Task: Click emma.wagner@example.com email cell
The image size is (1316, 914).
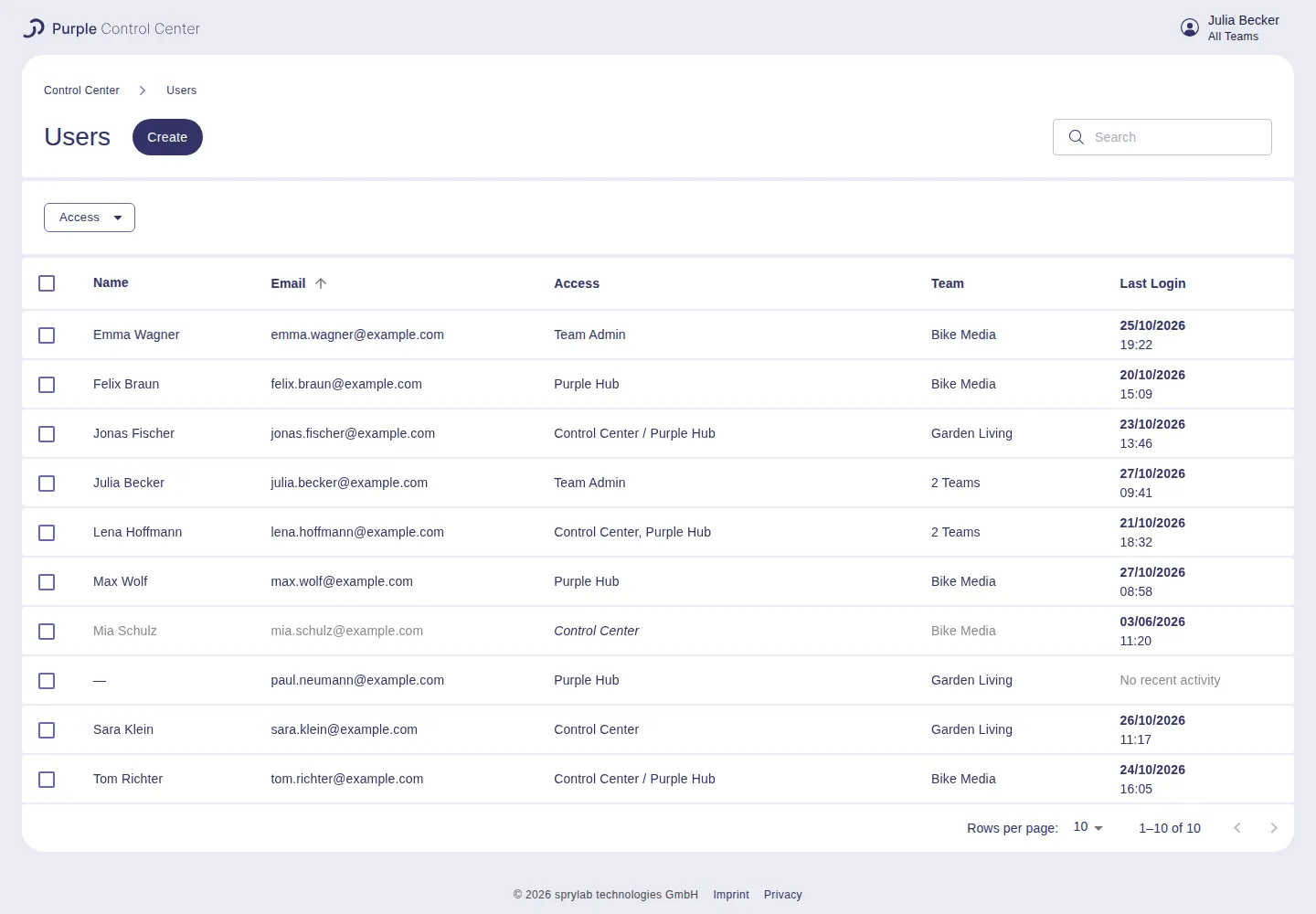Action: pos(357,335)
